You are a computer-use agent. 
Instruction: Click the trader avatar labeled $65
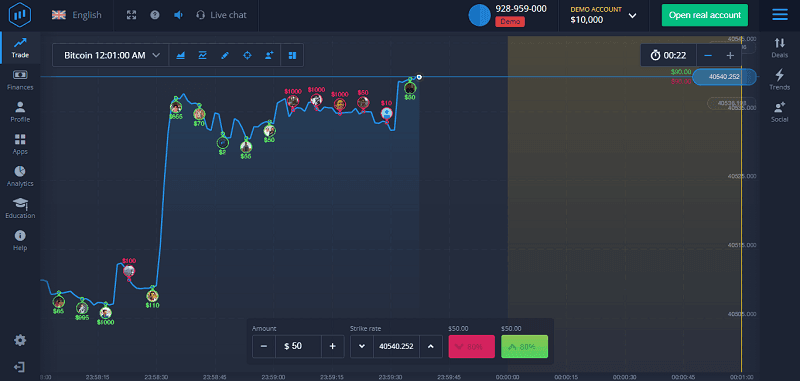pos(59,302)
